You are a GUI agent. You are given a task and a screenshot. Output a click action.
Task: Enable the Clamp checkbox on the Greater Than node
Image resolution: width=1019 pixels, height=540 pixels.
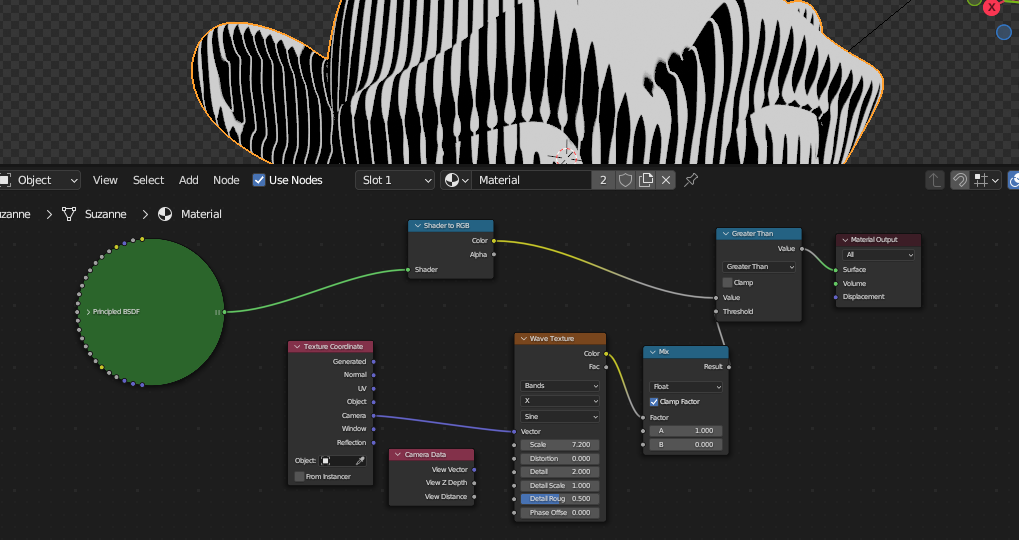coord(727,283)
